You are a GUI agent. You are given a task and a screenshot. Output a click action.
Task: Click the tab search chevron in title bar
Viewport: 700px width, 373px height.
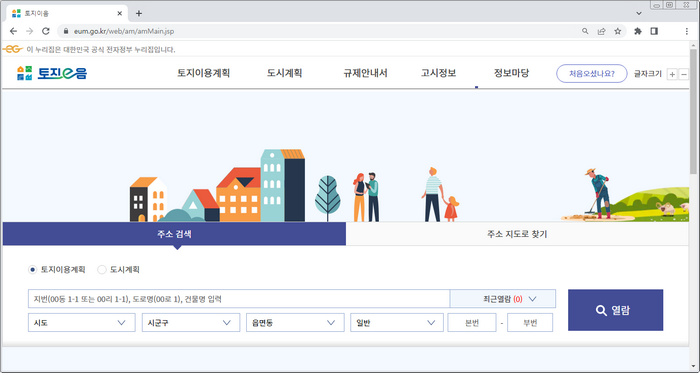pyautogui.click(x=639, y=13)
